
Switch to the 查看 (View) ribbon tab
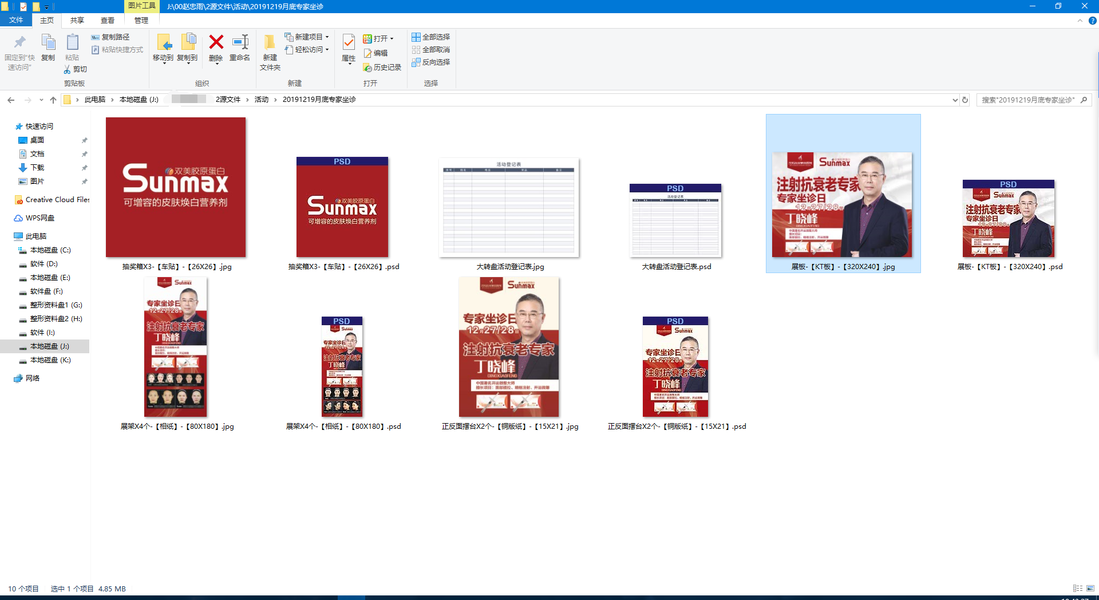(x=107, y=20)
